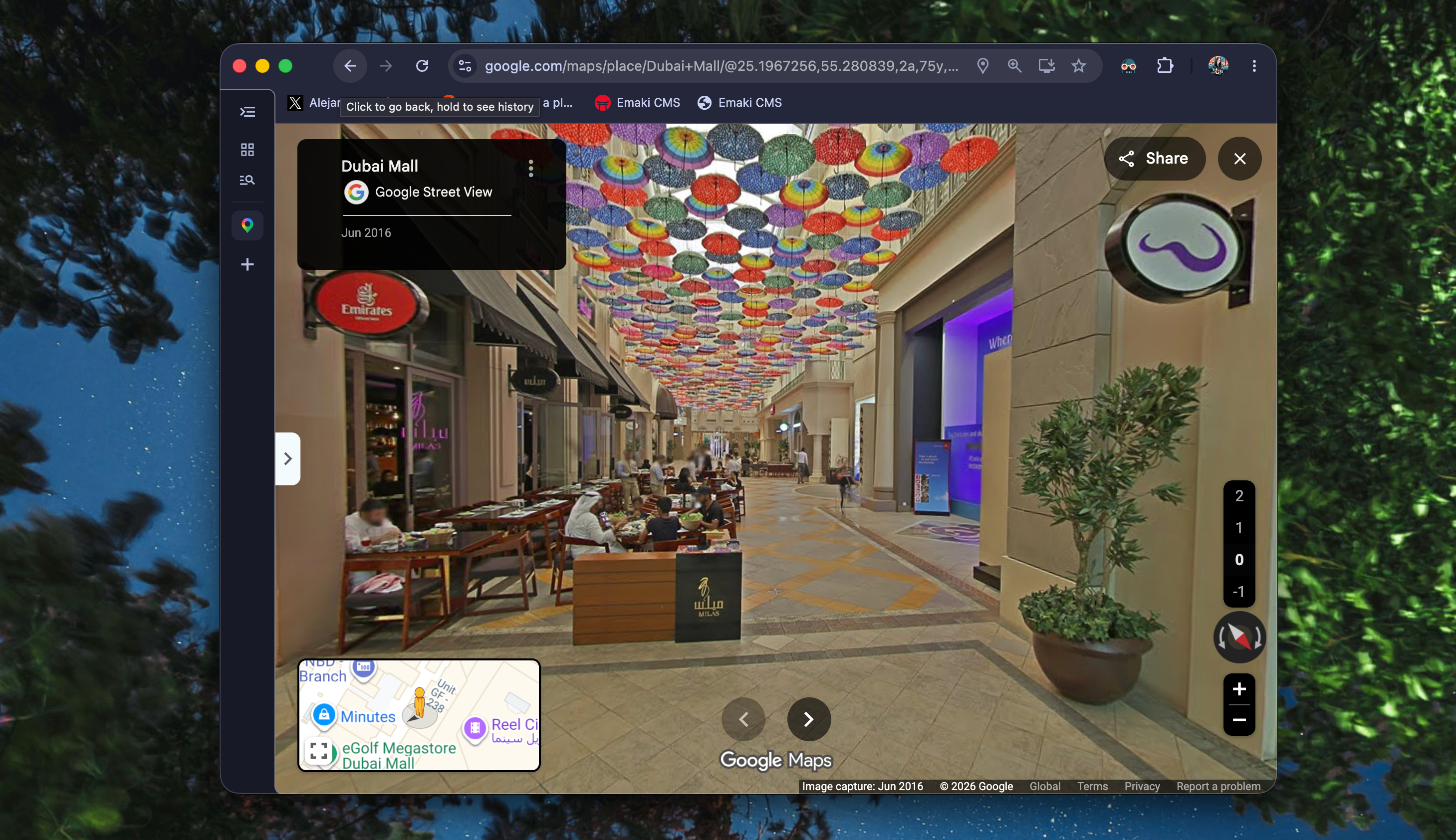Close Street View with the X button

pyautogui.click(x=1239, y=159)
